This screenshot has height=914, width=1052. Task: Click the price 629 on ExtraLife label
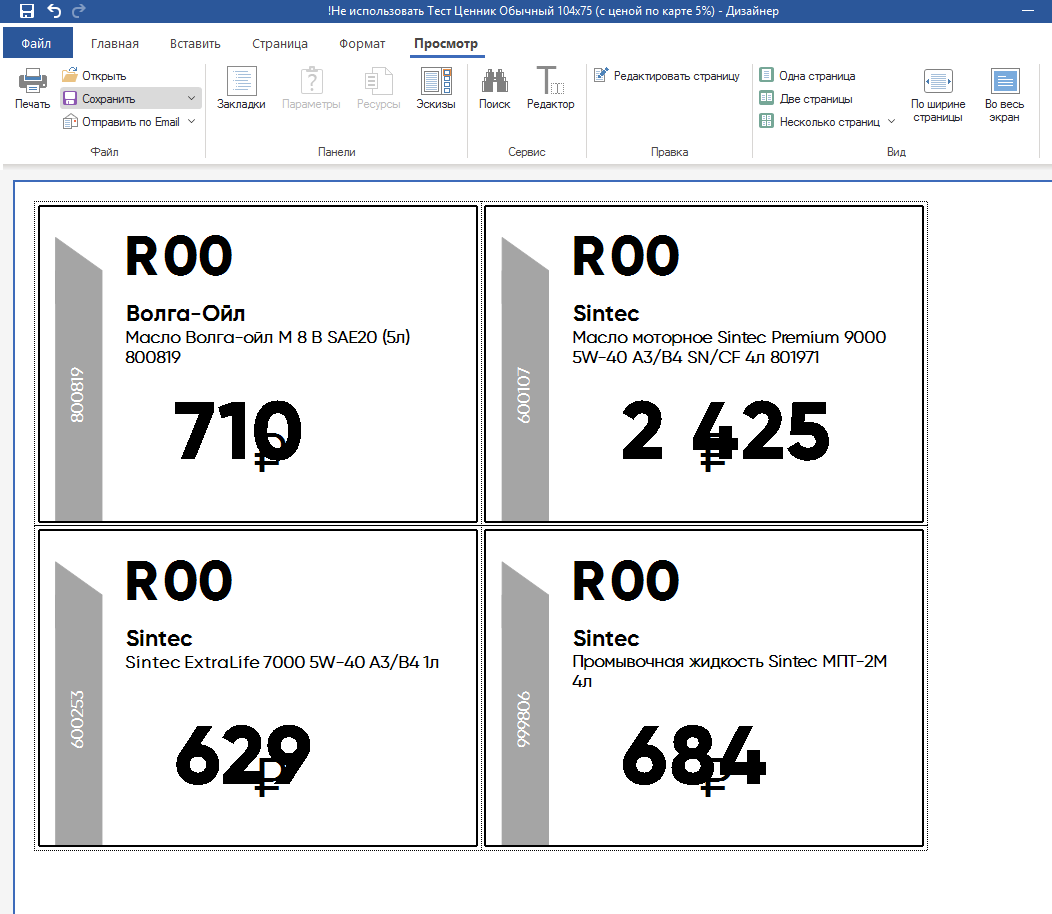point(243,755)
